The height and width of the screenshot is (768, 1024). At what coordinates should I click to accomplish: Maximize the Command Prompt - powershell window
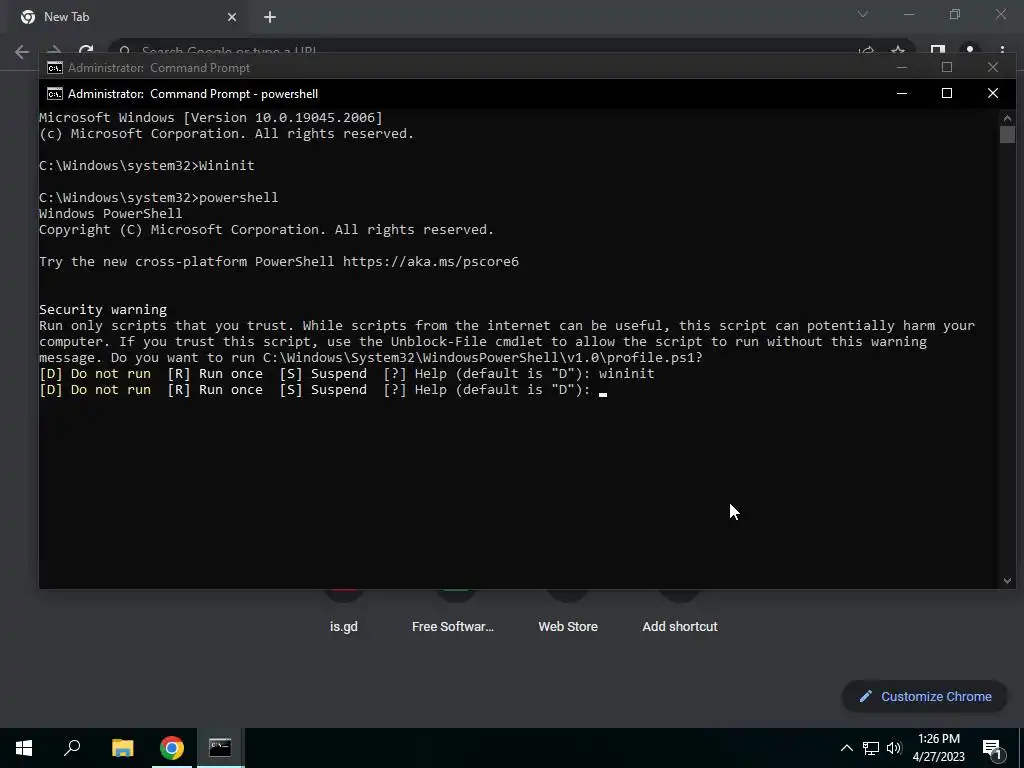[x=947, y=93]
